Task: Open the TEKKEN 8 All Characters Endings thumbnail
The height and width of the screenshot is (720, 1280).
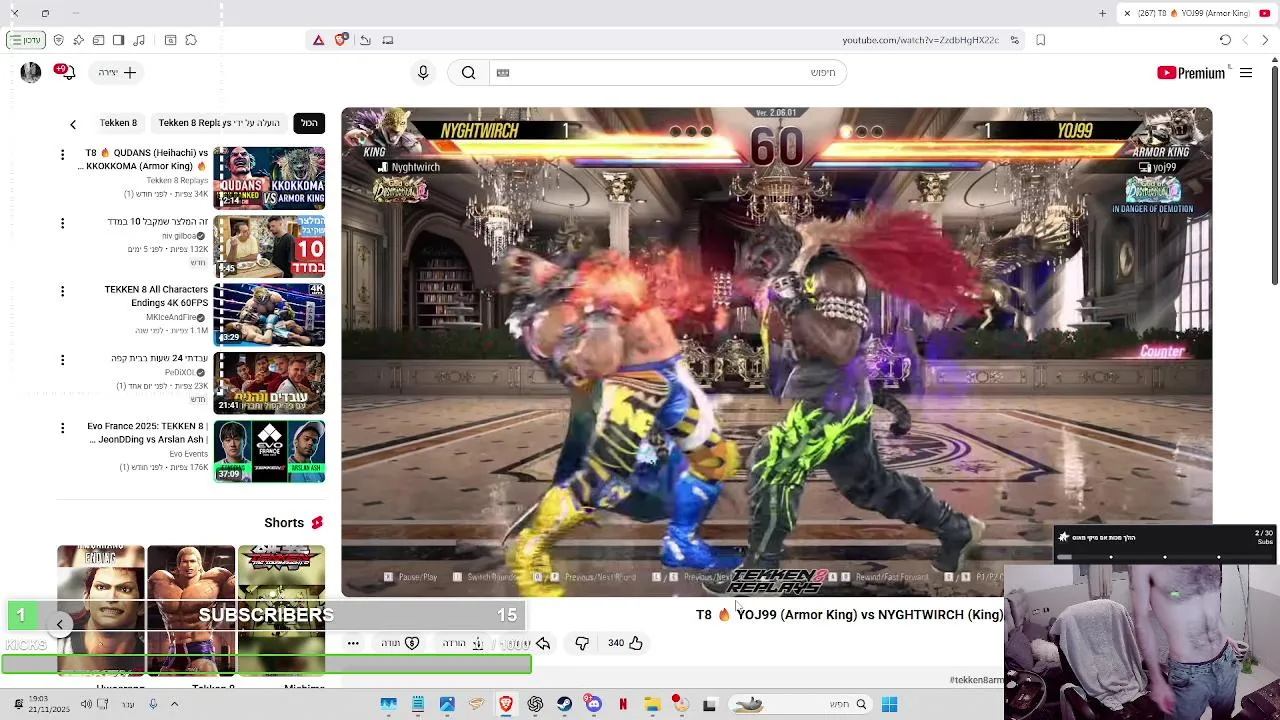Action: pos(269,313)
